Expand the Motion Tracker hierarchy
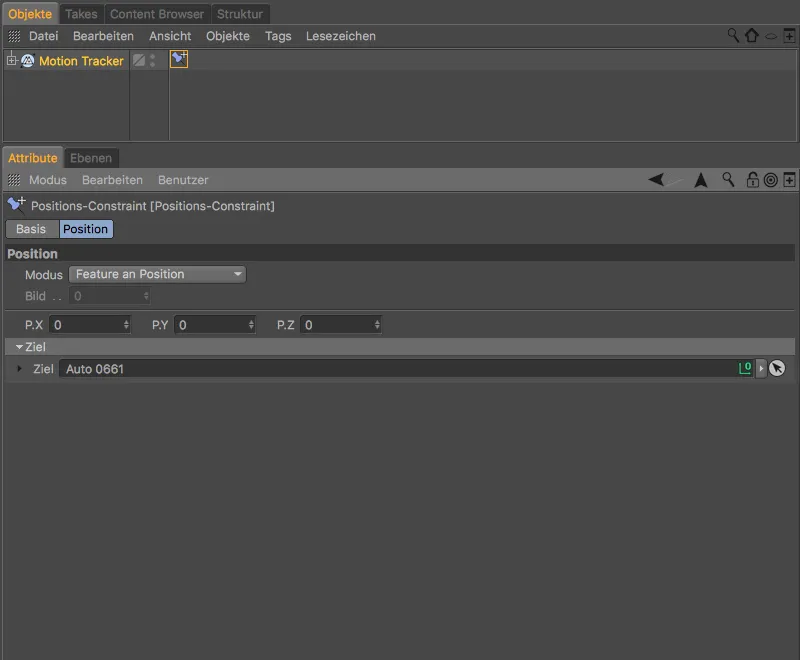This screenshot has width=800, height=660. click(12, 61)
